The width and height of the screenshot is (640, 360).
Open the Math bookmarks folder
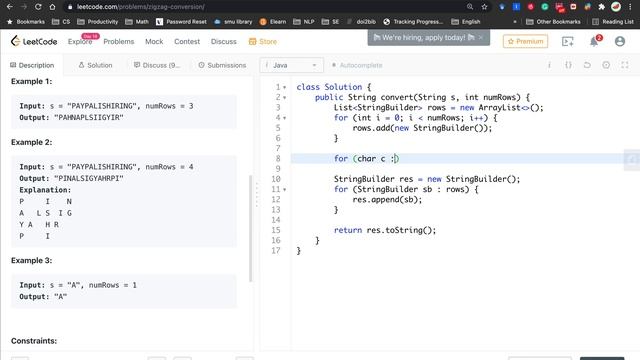pos(137,22)
